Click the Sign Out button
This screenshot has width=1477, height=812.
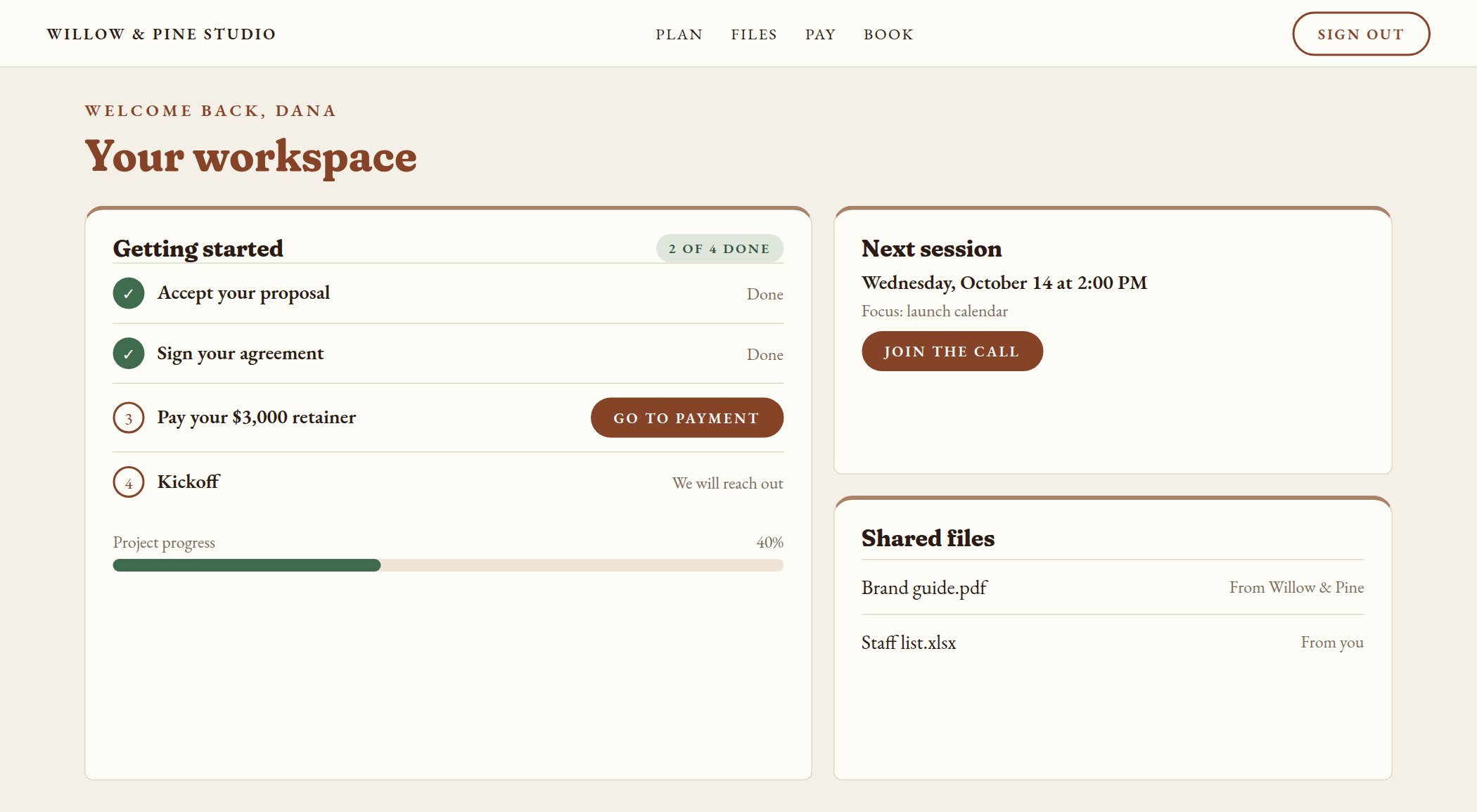1360,34
